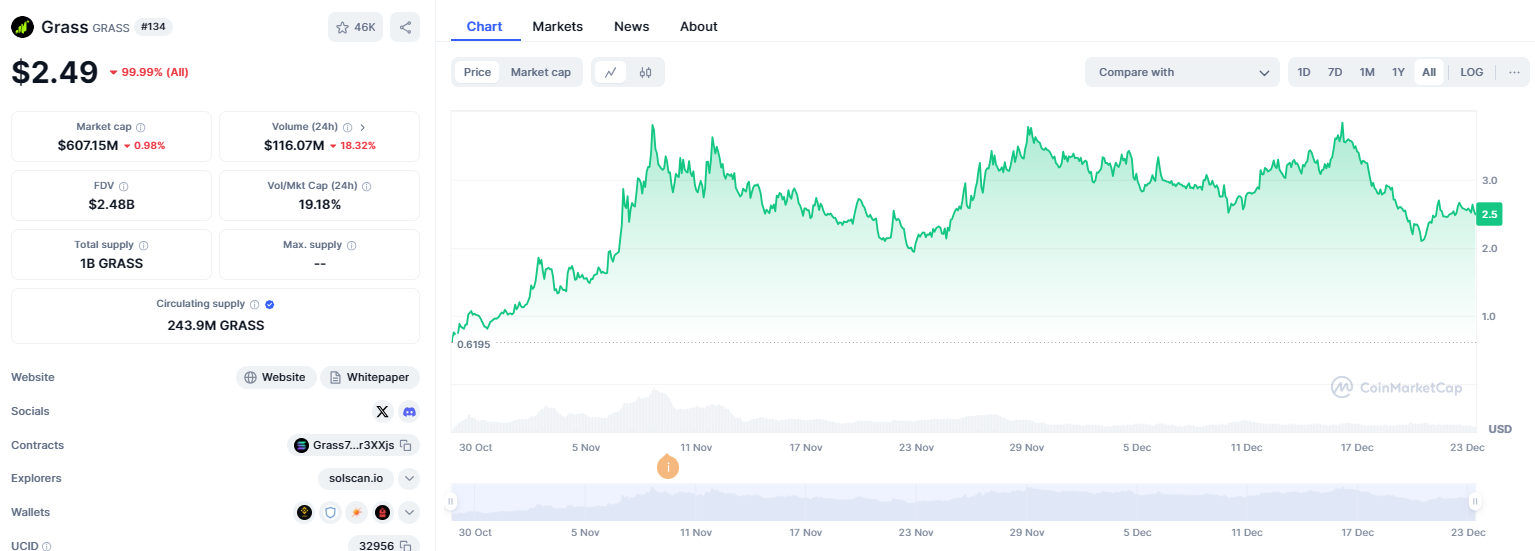Expand the Wallets list chevron
Image resolution: width=1535 pixels, height=551 pixels.
point(408,512)
